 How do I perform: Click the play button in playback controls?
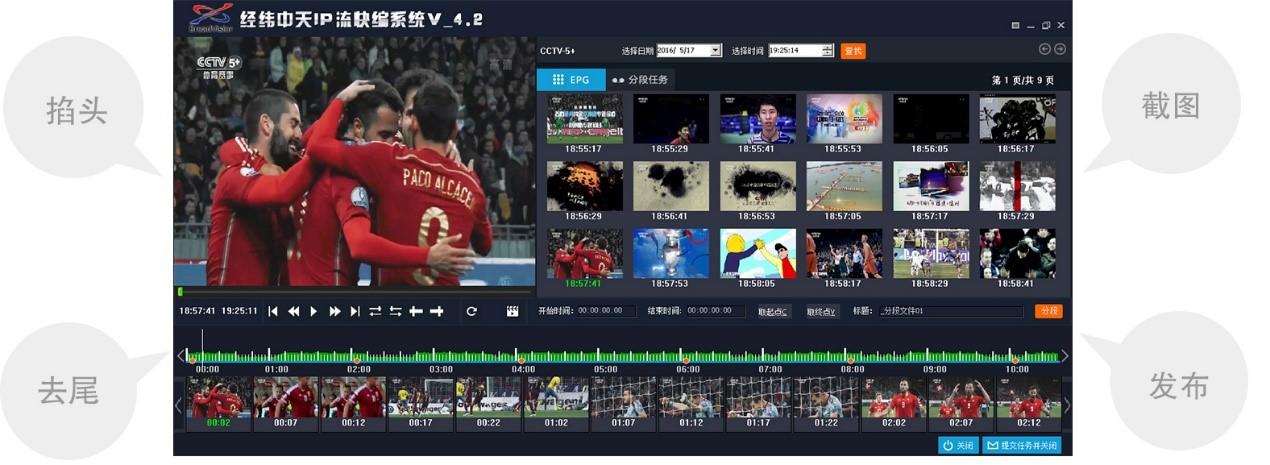click(313, 311)
